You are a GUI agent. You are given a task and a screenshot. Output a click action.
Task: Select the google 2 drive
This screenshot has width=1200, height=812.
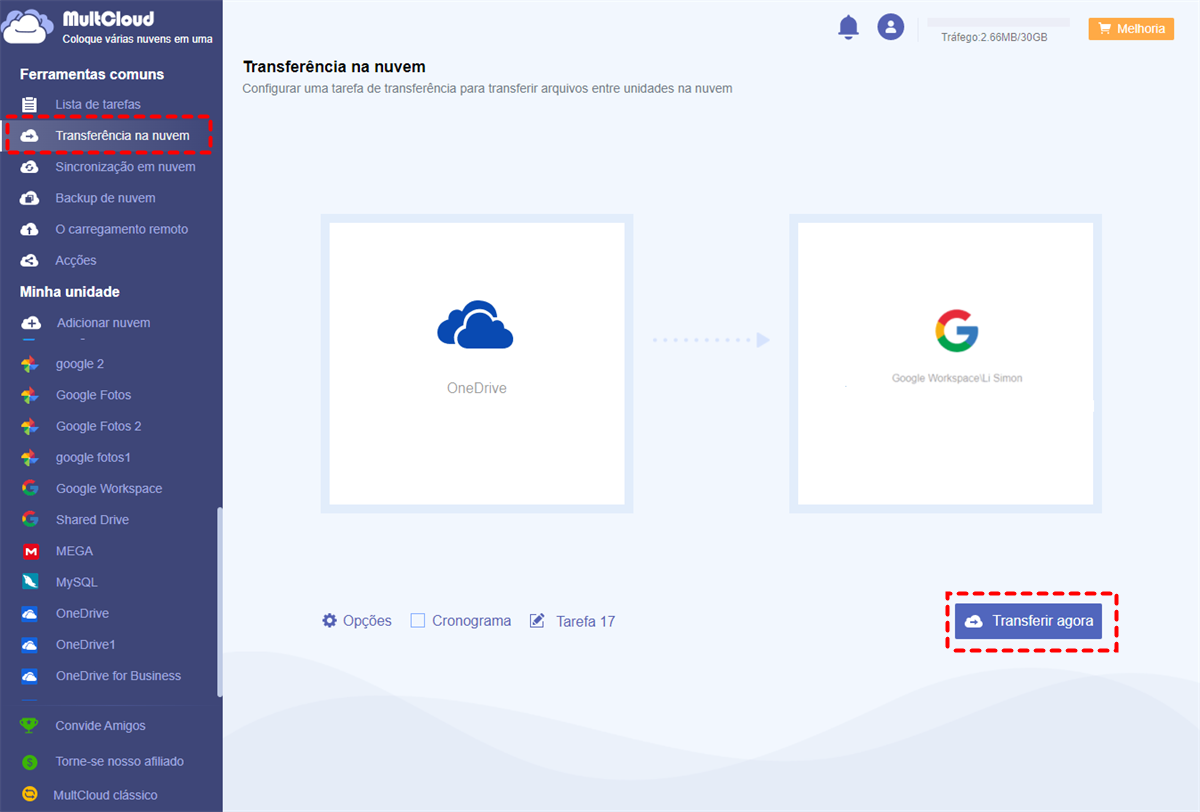[x=80, y=364]
